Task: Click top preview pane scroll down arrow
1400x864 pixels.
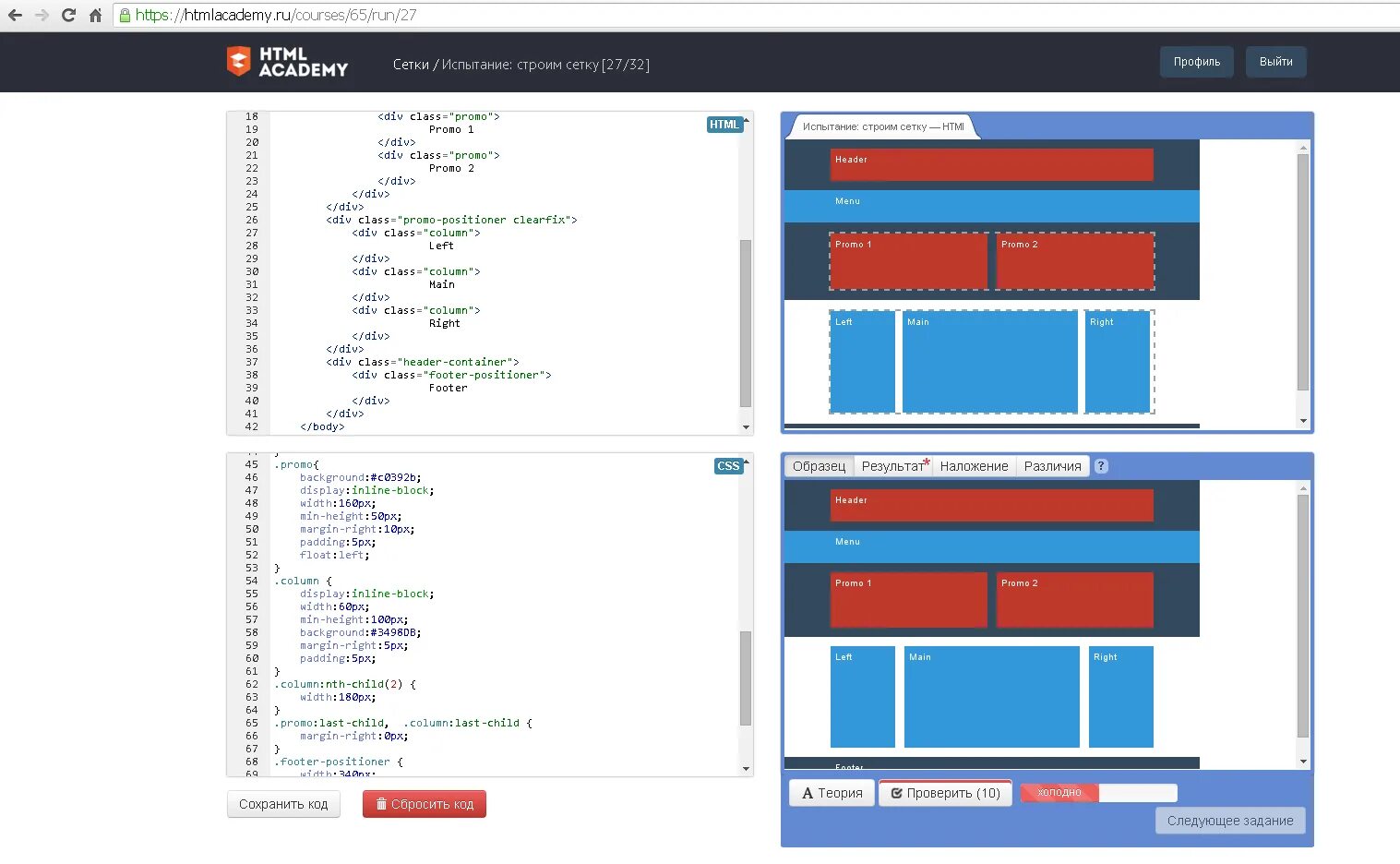Action: click(x=1303, y=421)
